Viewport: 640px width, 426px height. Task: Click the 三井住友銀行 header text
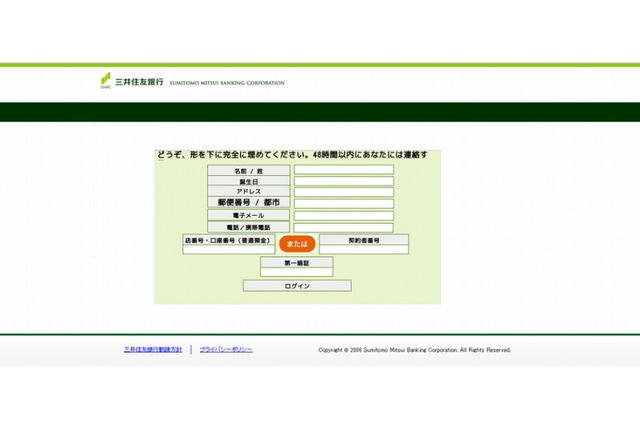pos(139,82)
